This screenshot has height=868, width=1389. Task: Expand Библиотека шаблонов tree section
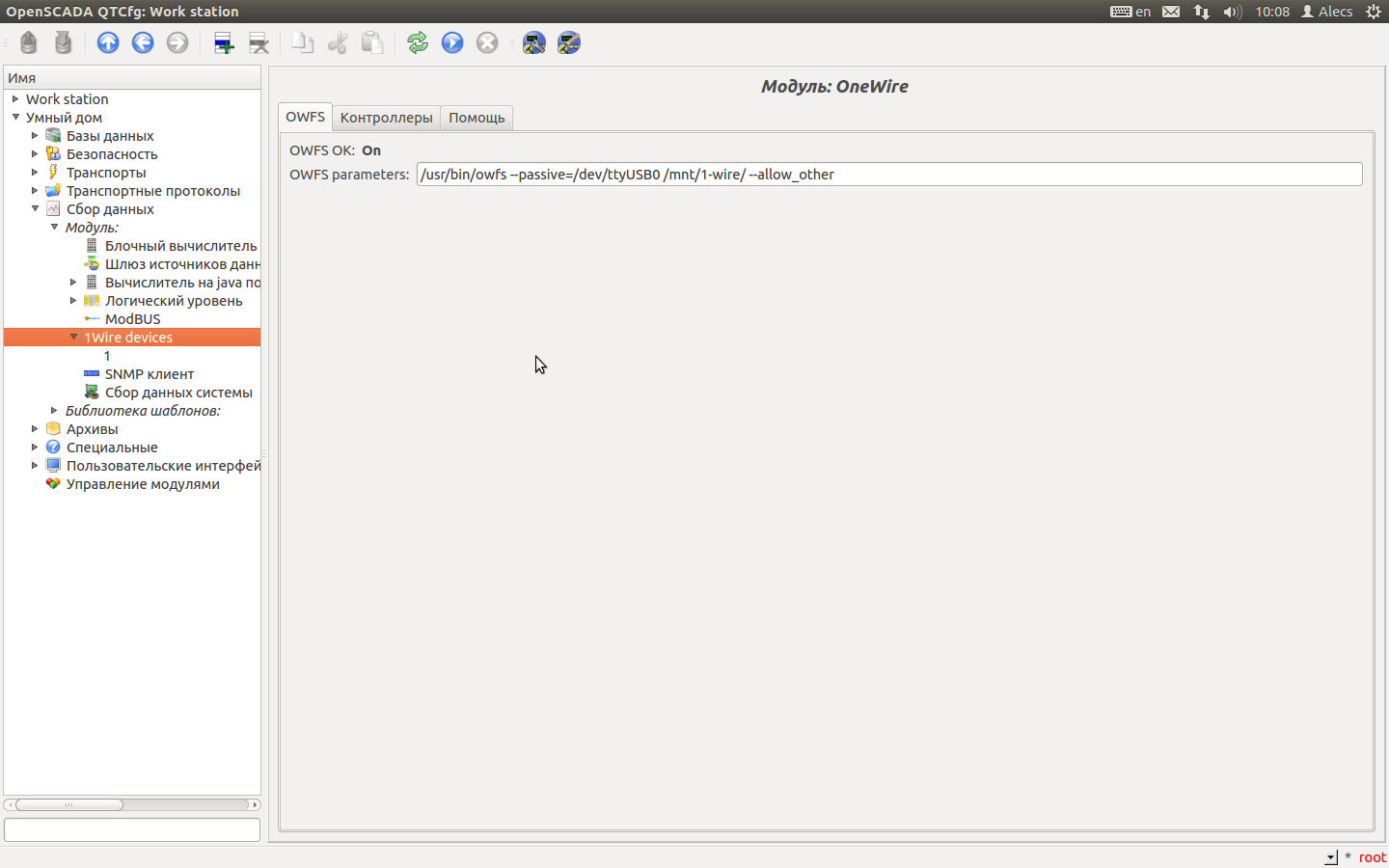point(55,411)
